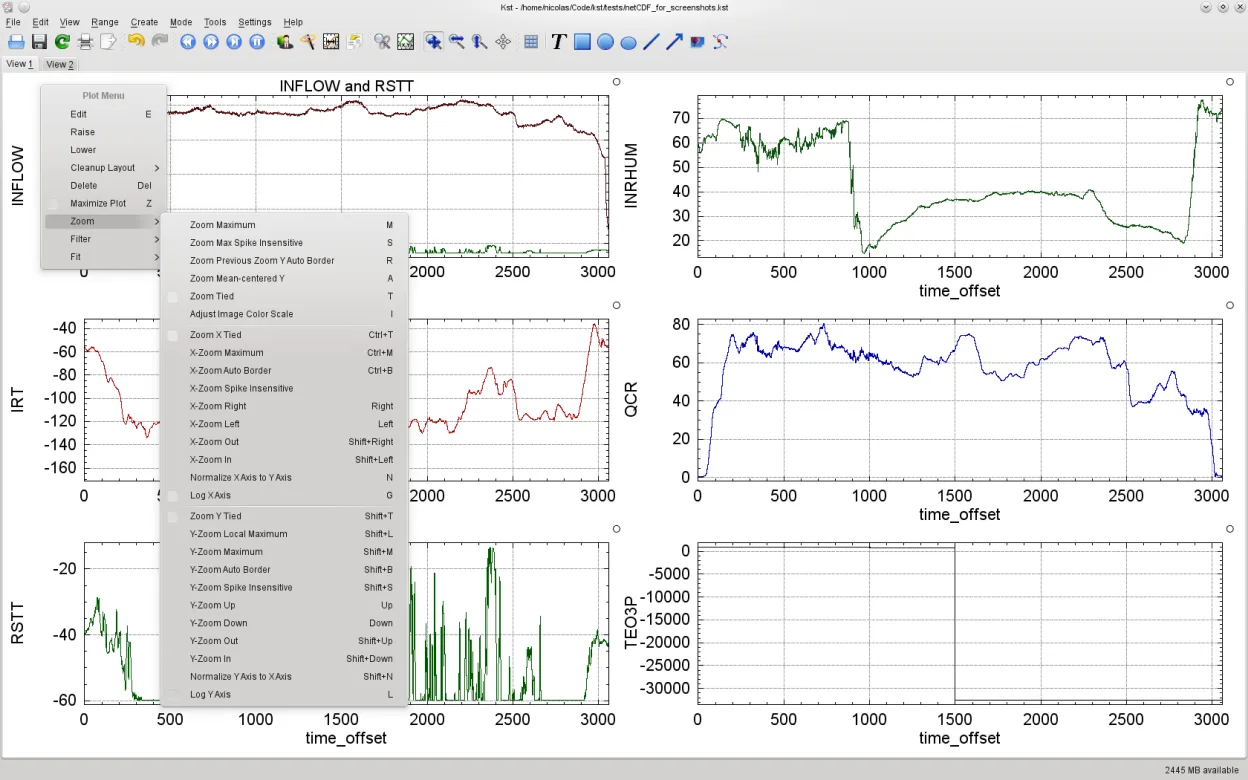The height and width of the screenshot is (780, 1248).
Task: Toggle the Maximize Plot checkbox
Action: click(x=53, y=203)
